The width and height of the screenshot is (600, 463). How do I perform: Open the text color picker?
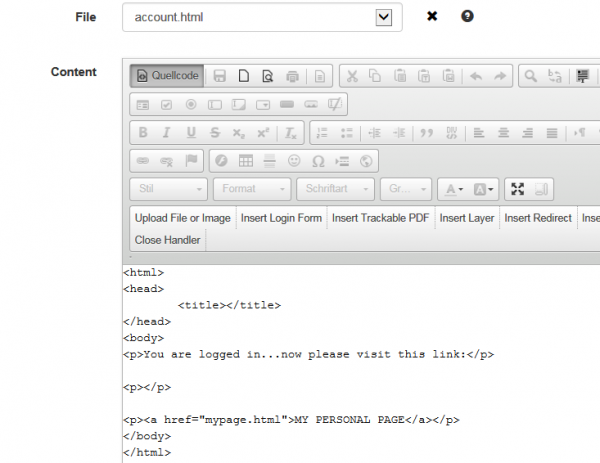click(454, 189)
